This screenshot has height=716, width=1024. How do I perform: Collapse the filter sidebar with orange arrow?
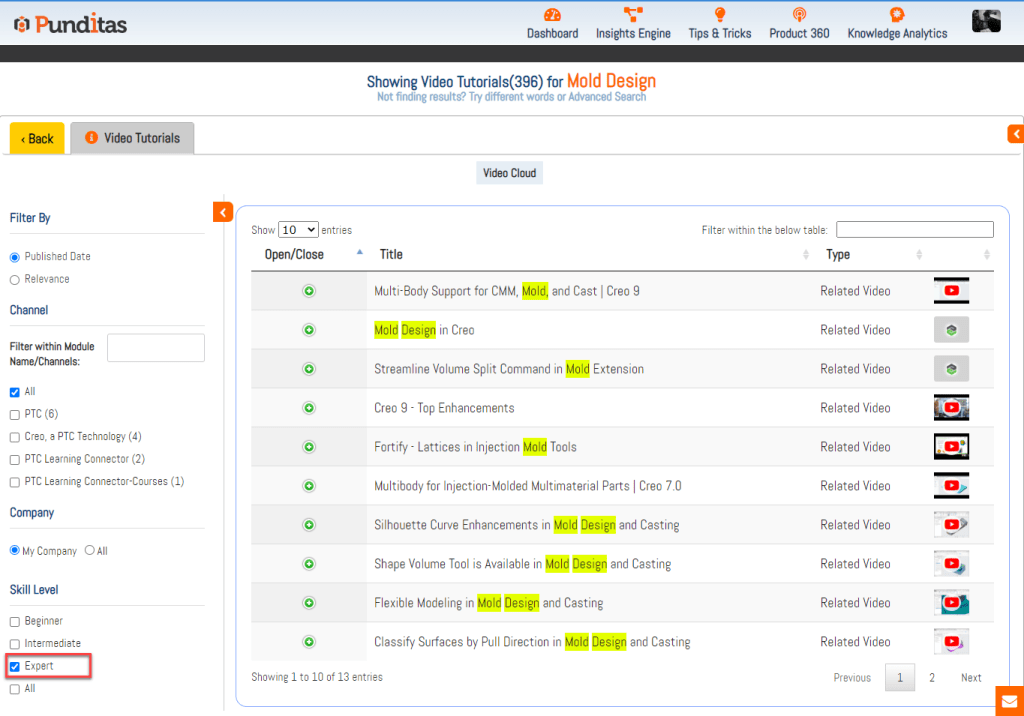pos(222,211)
